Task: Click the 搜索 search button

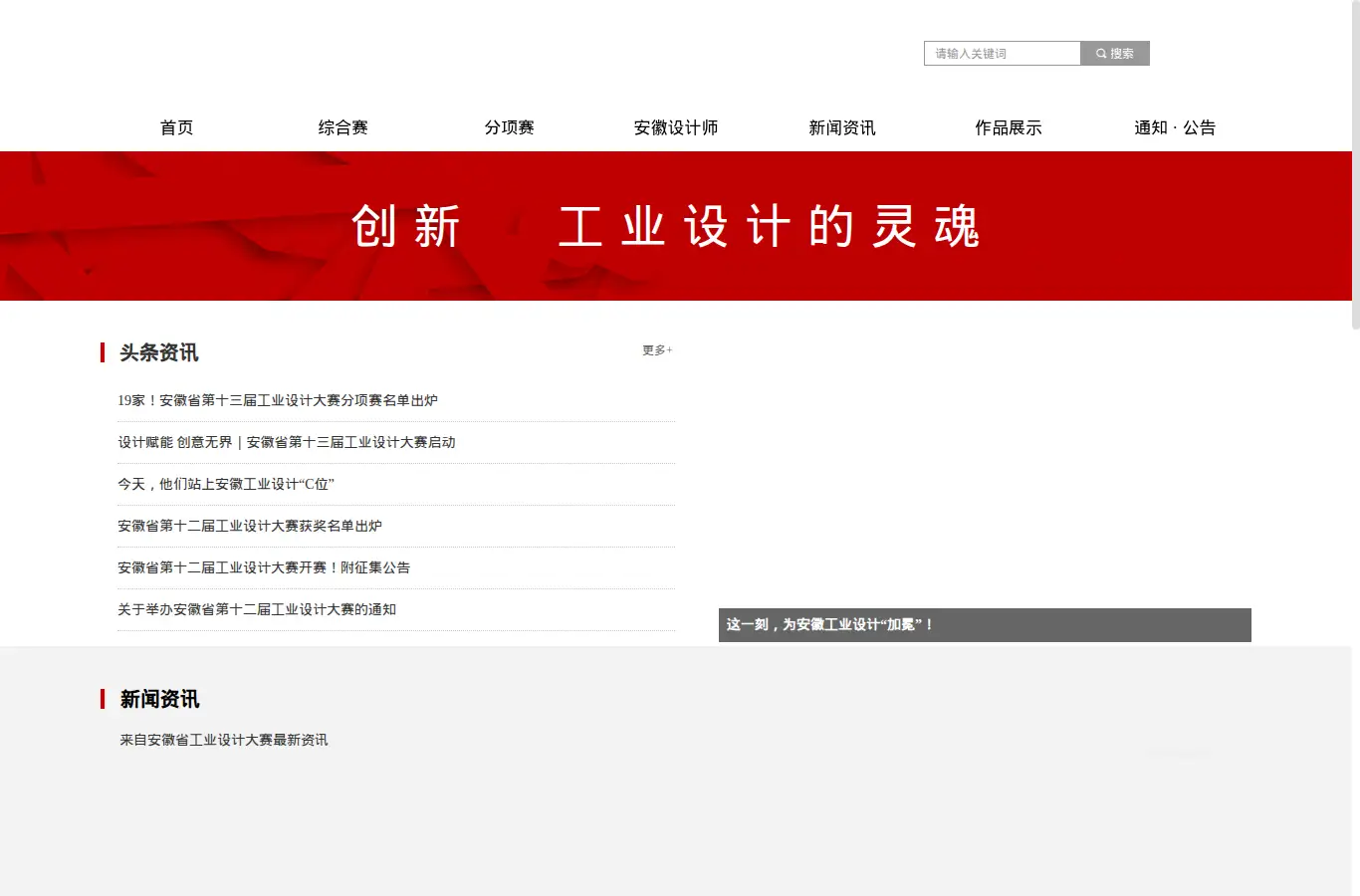Action: pos(1115,54)
